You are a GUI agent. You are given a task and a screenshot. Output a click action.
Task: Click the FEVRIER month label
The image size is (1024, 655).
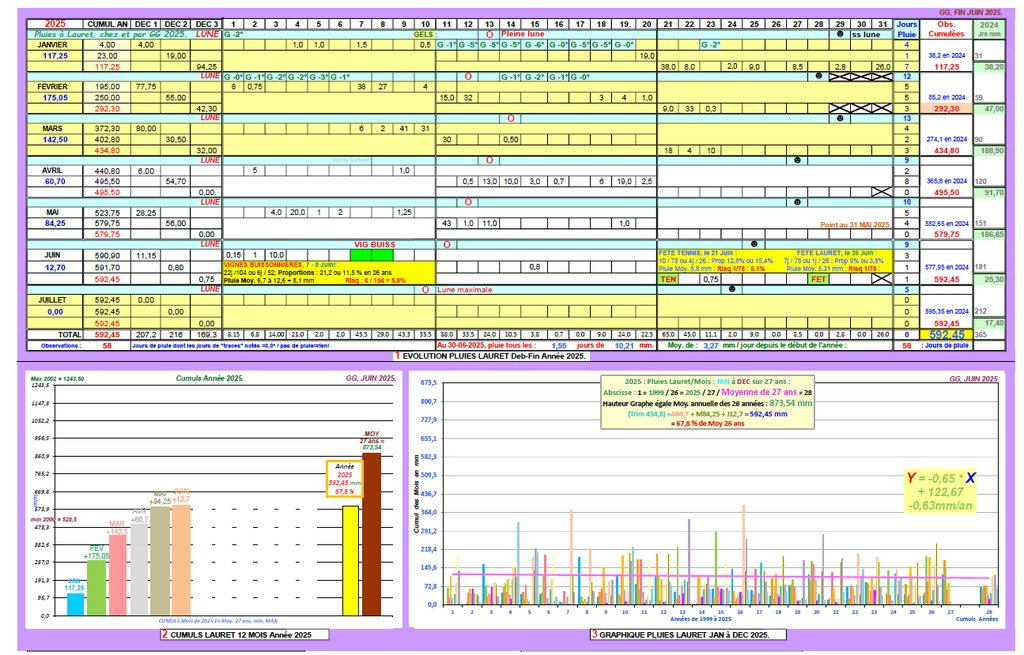pyautogui.click(x=52, y=87)
